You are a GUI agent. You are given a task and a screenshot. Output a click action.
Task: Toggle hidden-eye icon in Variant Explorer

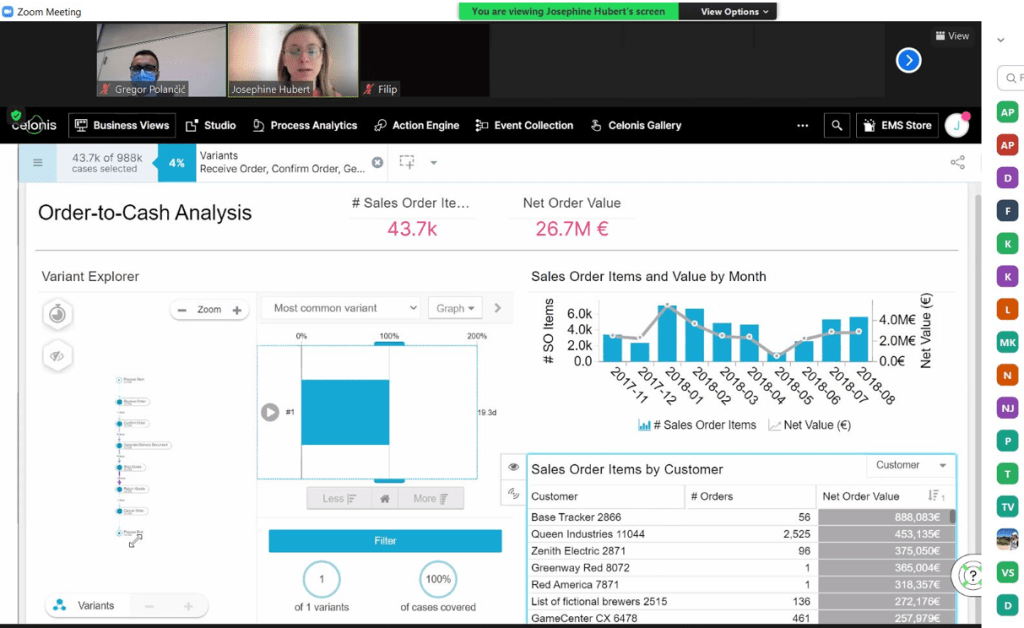(58, 355)
